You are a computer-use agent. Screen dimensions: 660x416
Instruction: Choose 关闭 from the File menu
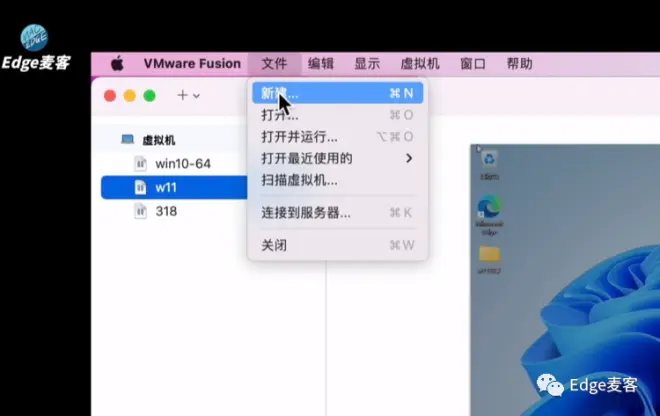pos(338,245)
